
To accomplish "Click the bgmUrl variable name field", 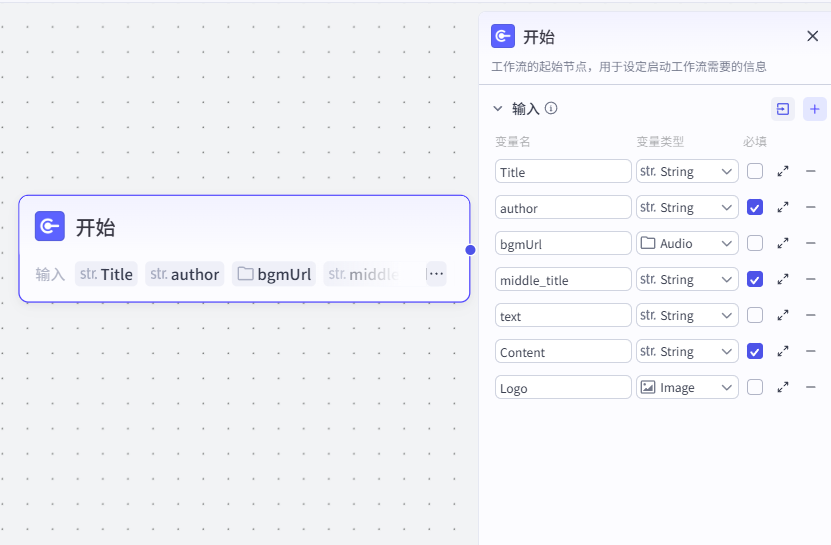I will click(x=563, y=243).
